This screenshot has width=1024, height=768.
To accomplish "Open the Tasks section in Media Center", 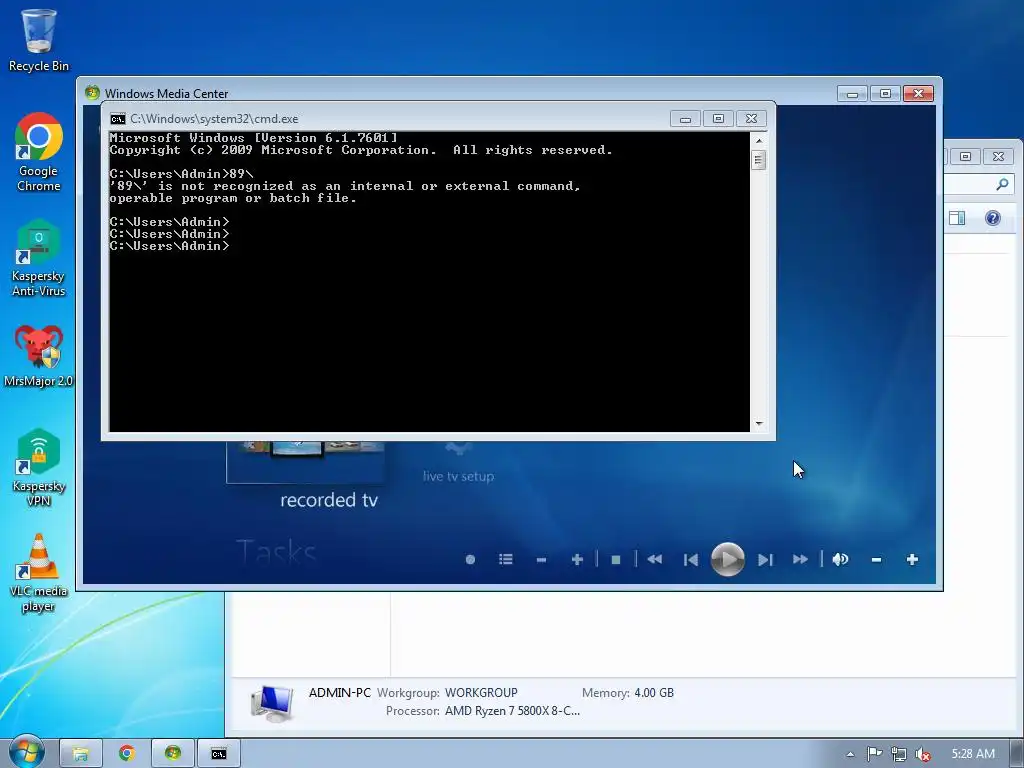I will click(x=276, y=552).
